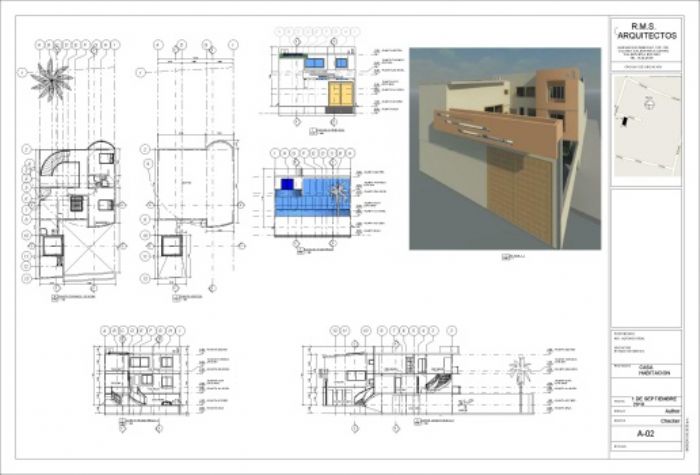Select the palm tree in the section drawing
Viewport: 700px width, 475px height.
click(519, 378)
